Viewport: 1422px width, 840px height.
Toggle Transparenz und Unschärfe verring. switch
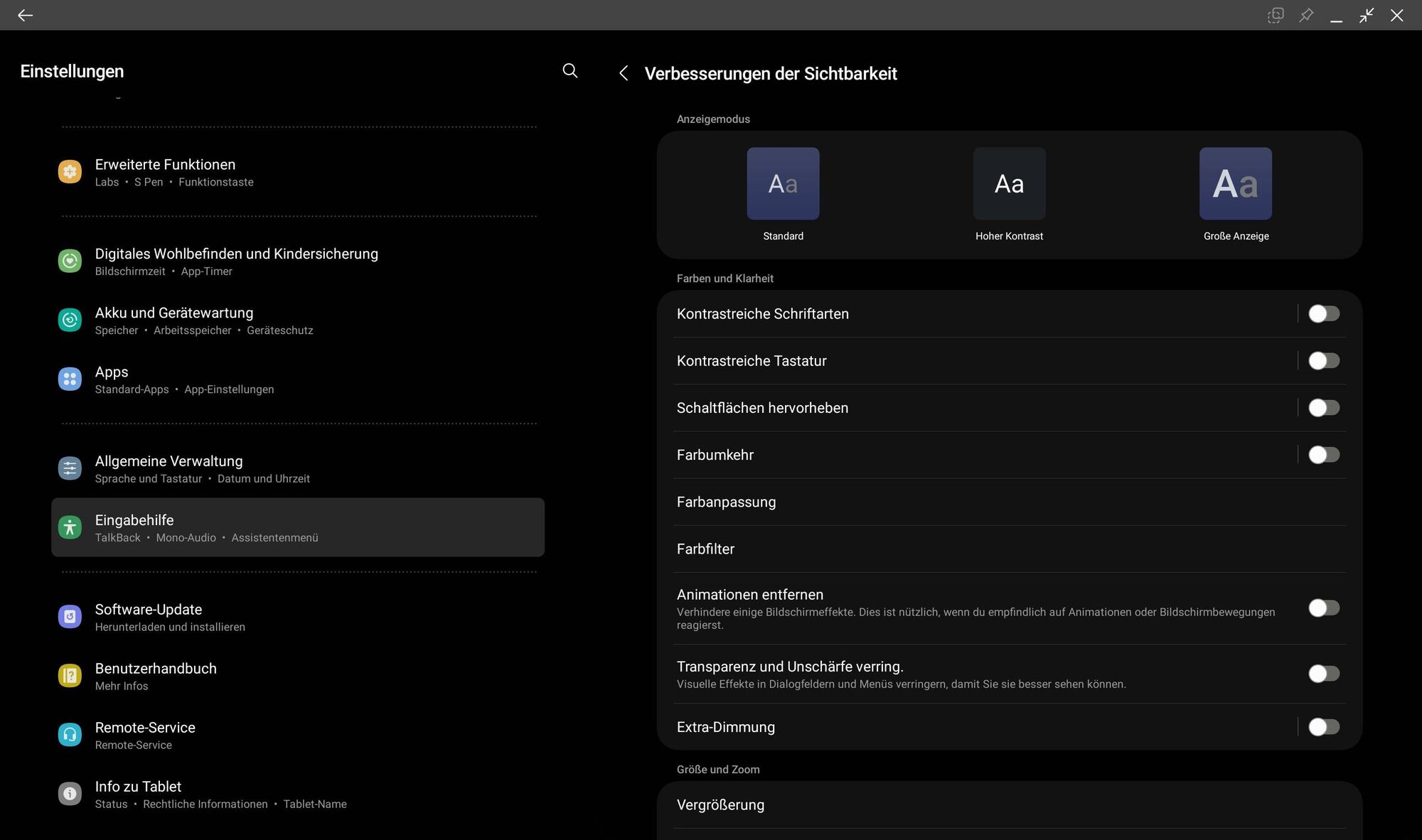point(1324,674)
